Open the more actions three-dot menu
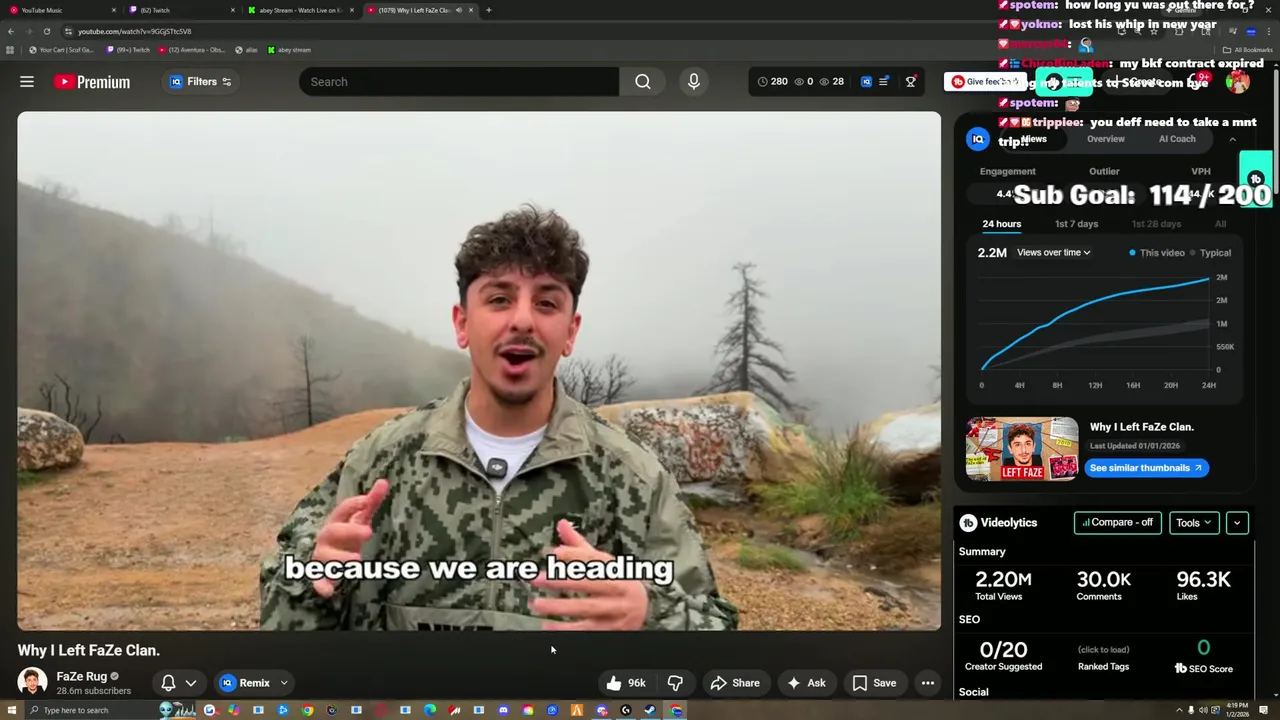1280x720 pixels. [928, 683]
